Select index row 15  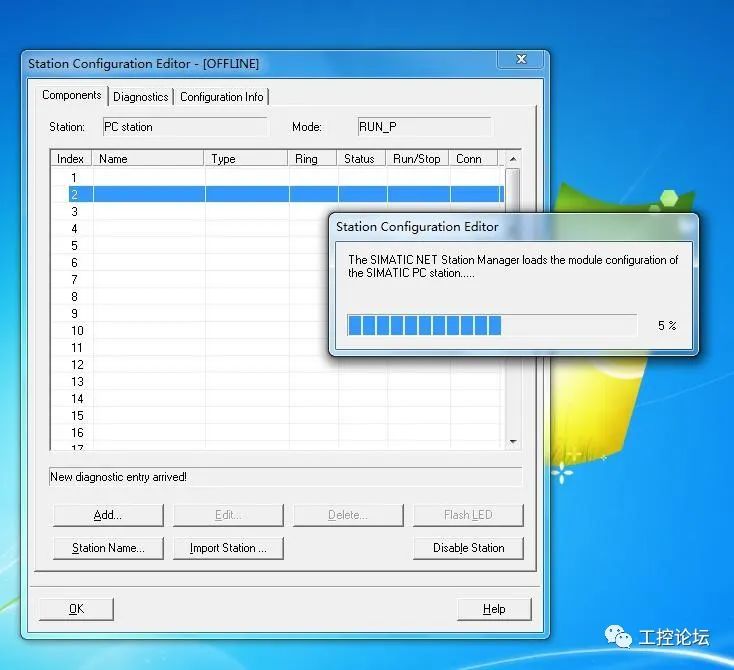tap(277, 416)
